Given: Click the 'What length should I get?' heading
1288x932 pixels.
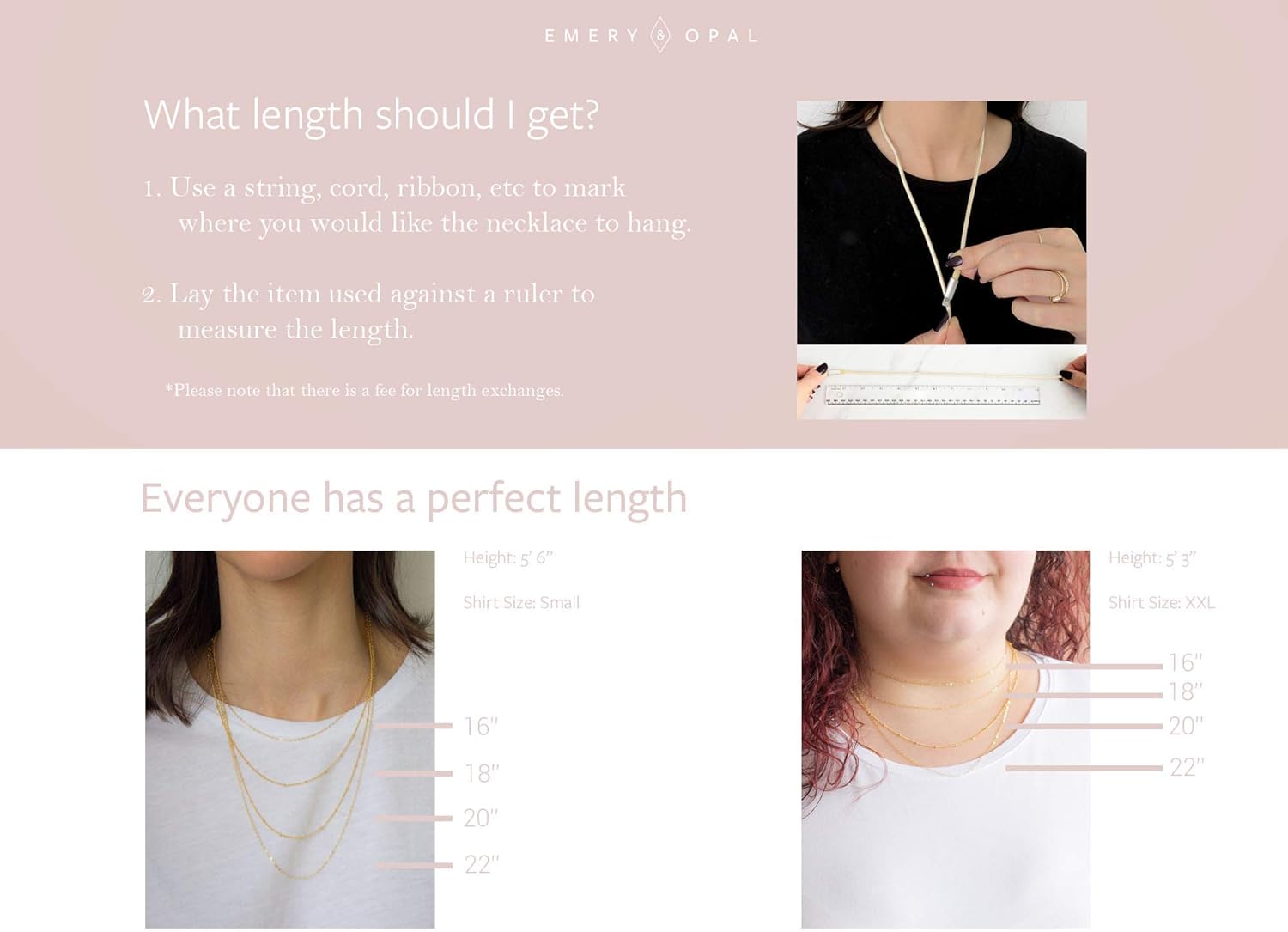Looking at the screenshot, I should 371,116.
